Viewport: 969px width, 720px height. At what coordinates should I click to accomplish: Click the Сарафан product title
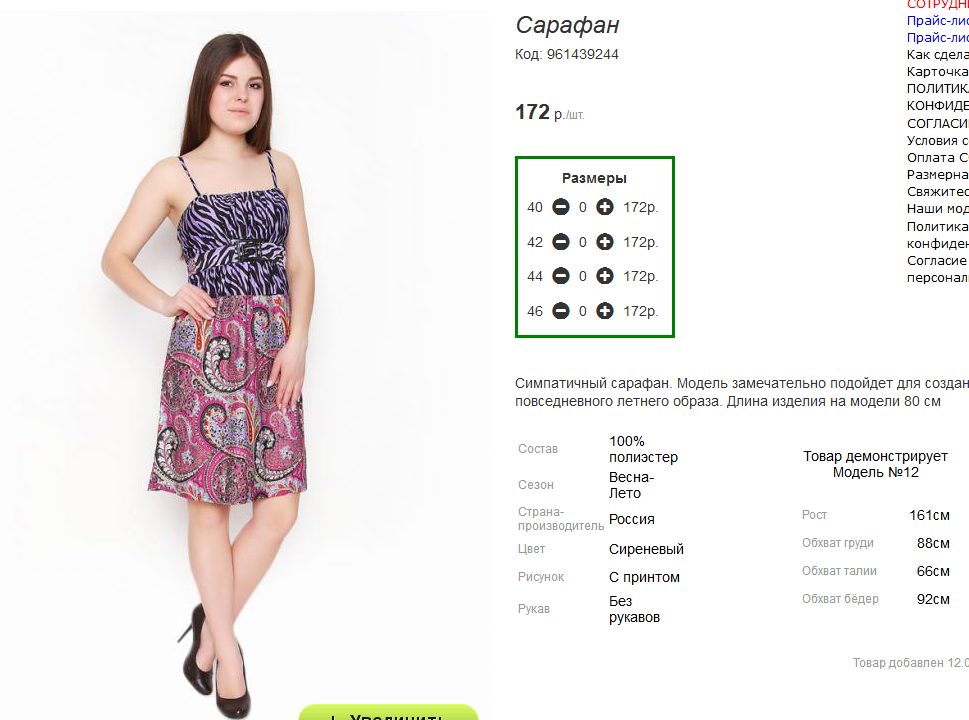coord(567,25)
